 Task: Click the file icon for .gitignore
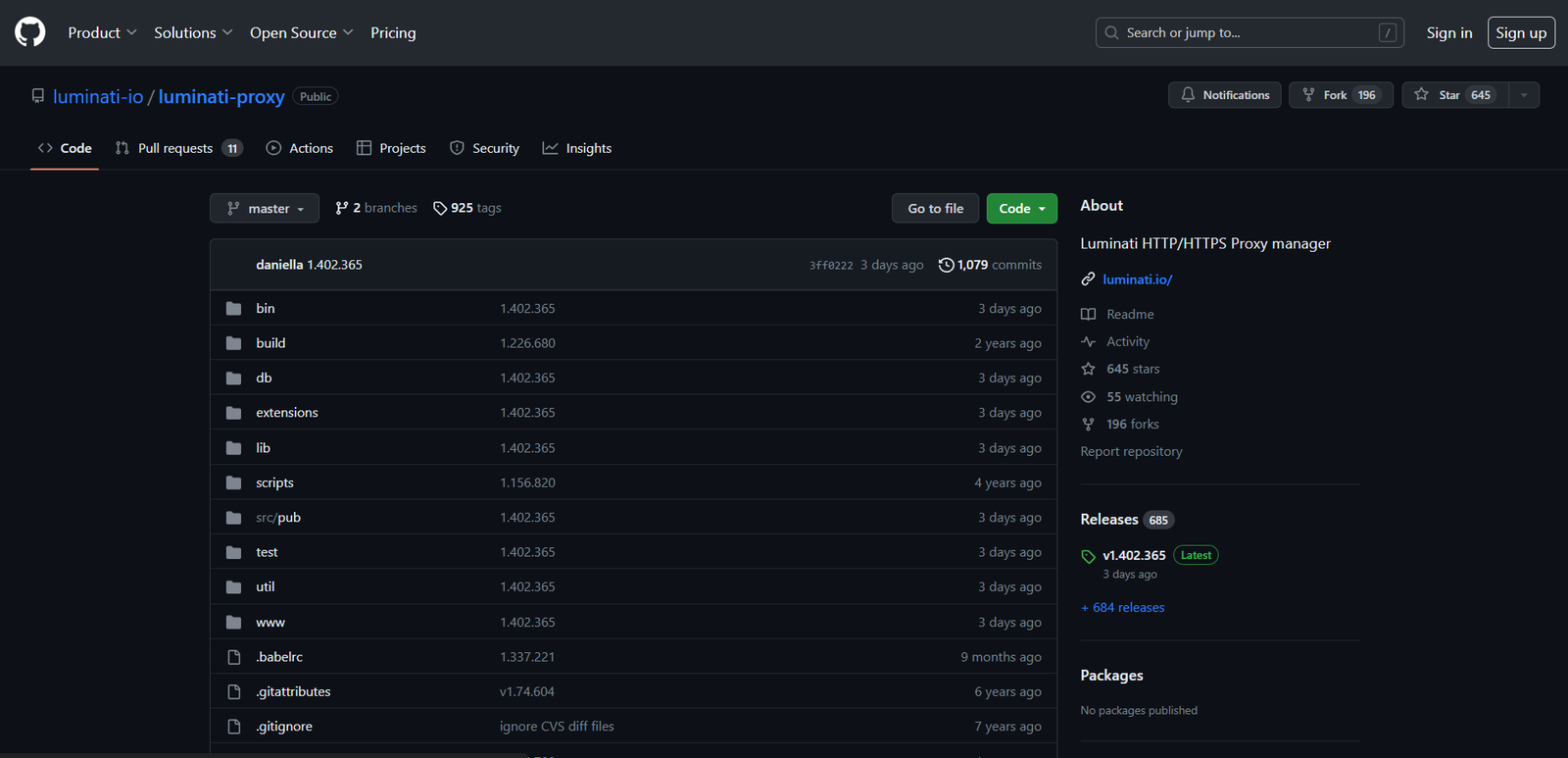(x=234, y=727)
